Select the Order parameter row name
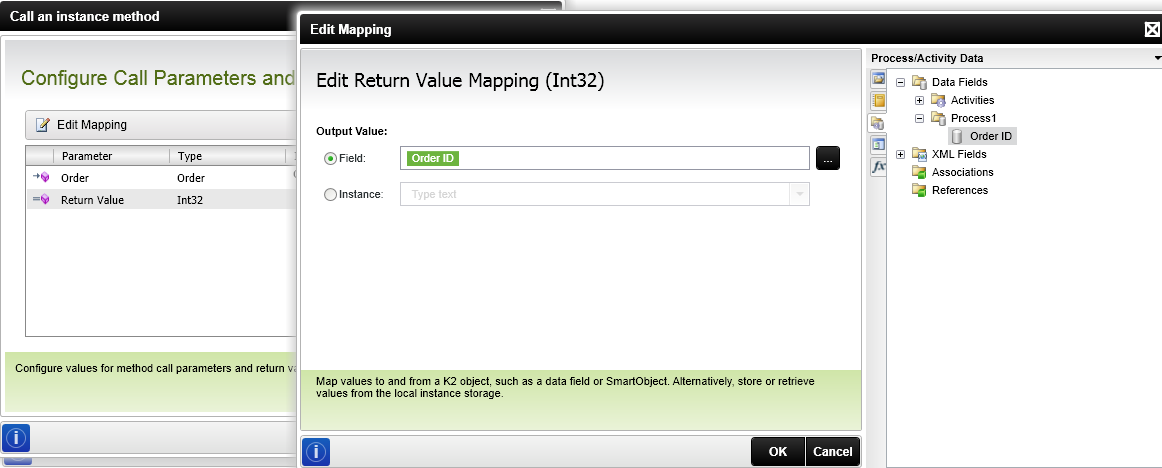The image size is (1162, 468). [75, 178]
